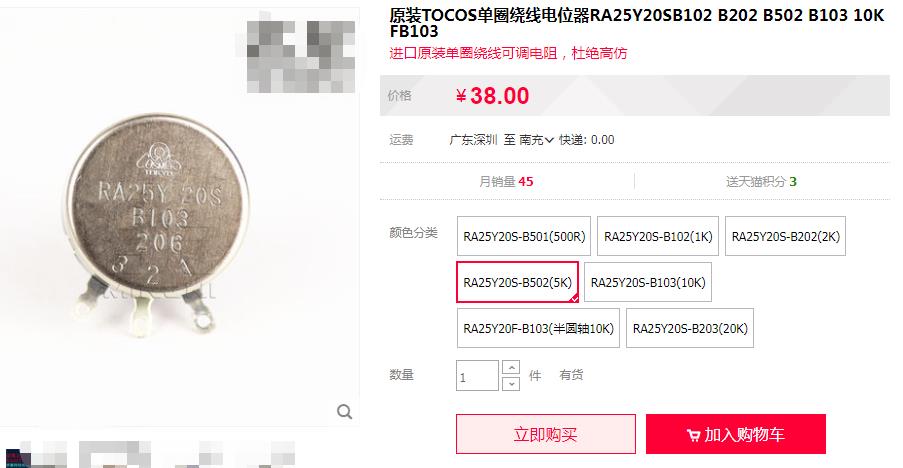
Task: Increase quantity with the up arrow
Action: pos(511,367)
